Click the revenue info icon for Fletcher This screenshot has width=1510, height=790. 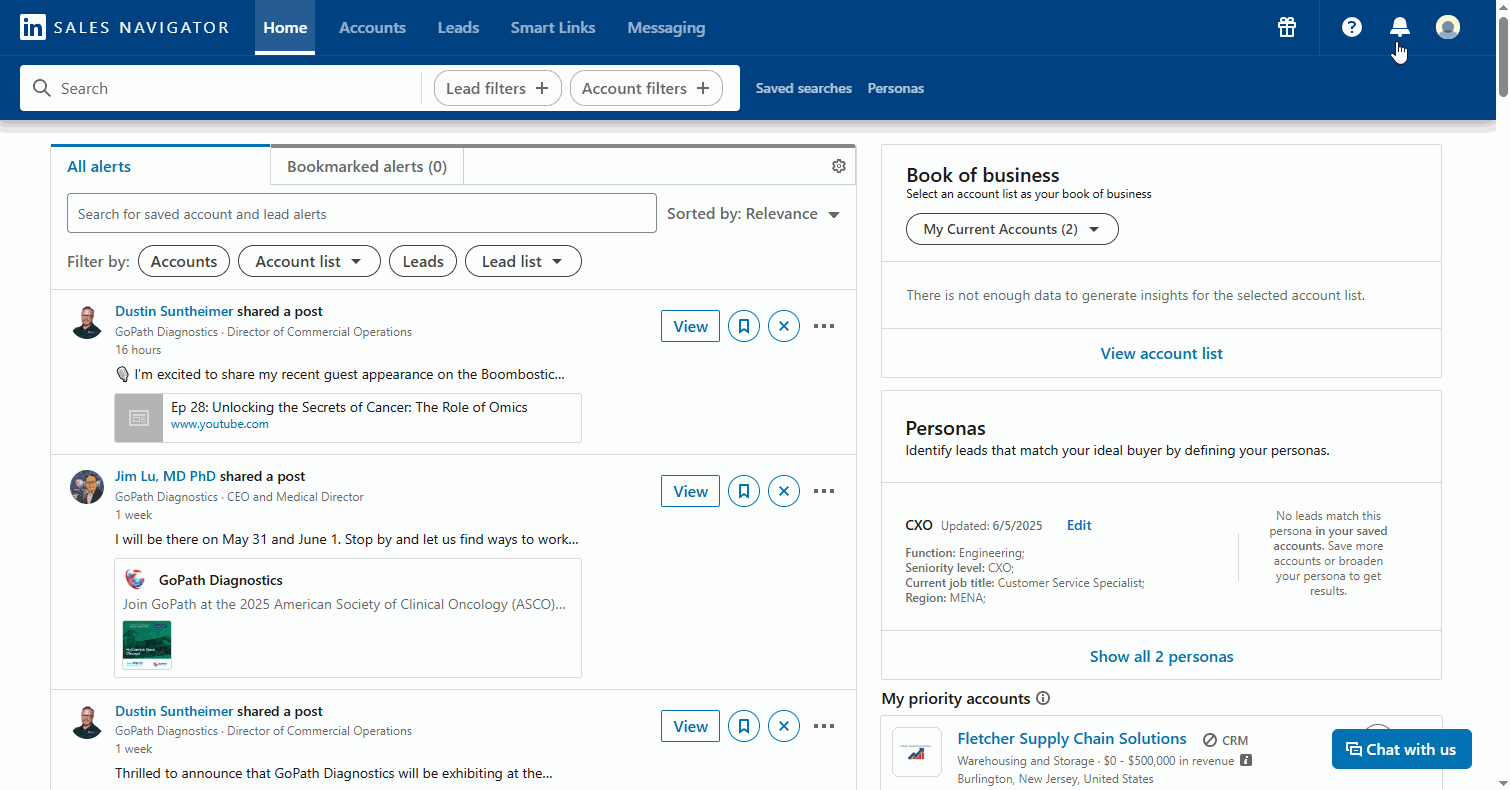click(x=1246, y=760)
